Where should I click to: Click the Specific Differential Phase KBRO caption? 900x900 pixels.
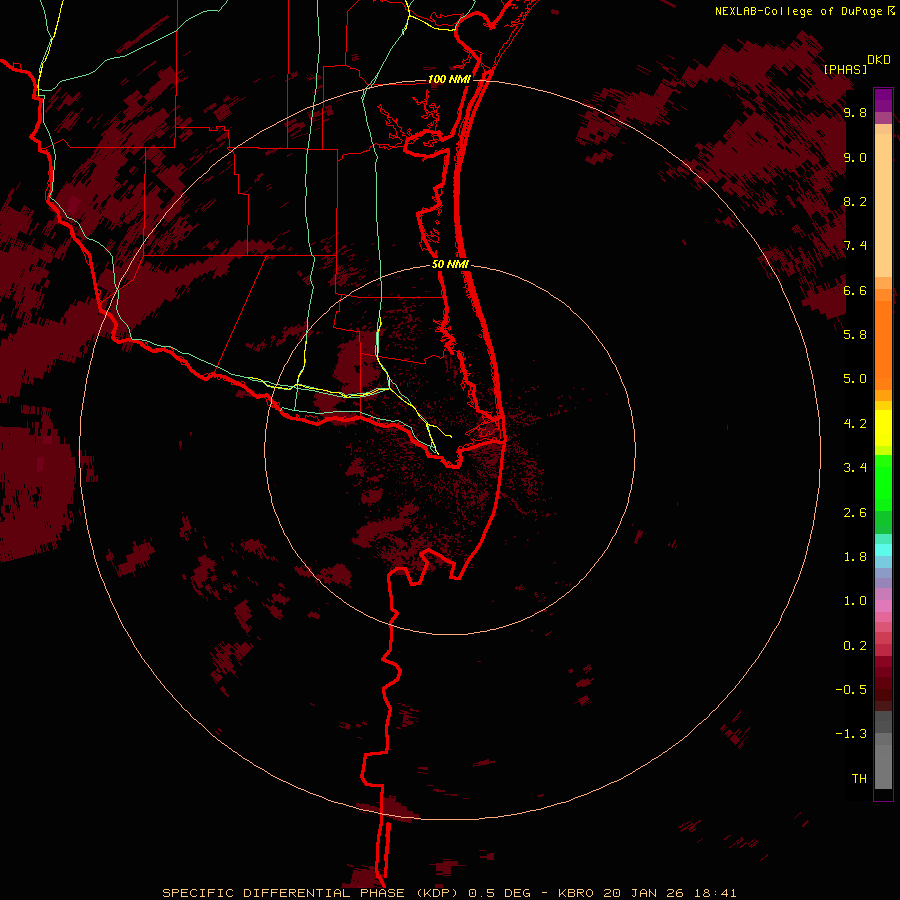pyautogui.click(x=449, y=893)
